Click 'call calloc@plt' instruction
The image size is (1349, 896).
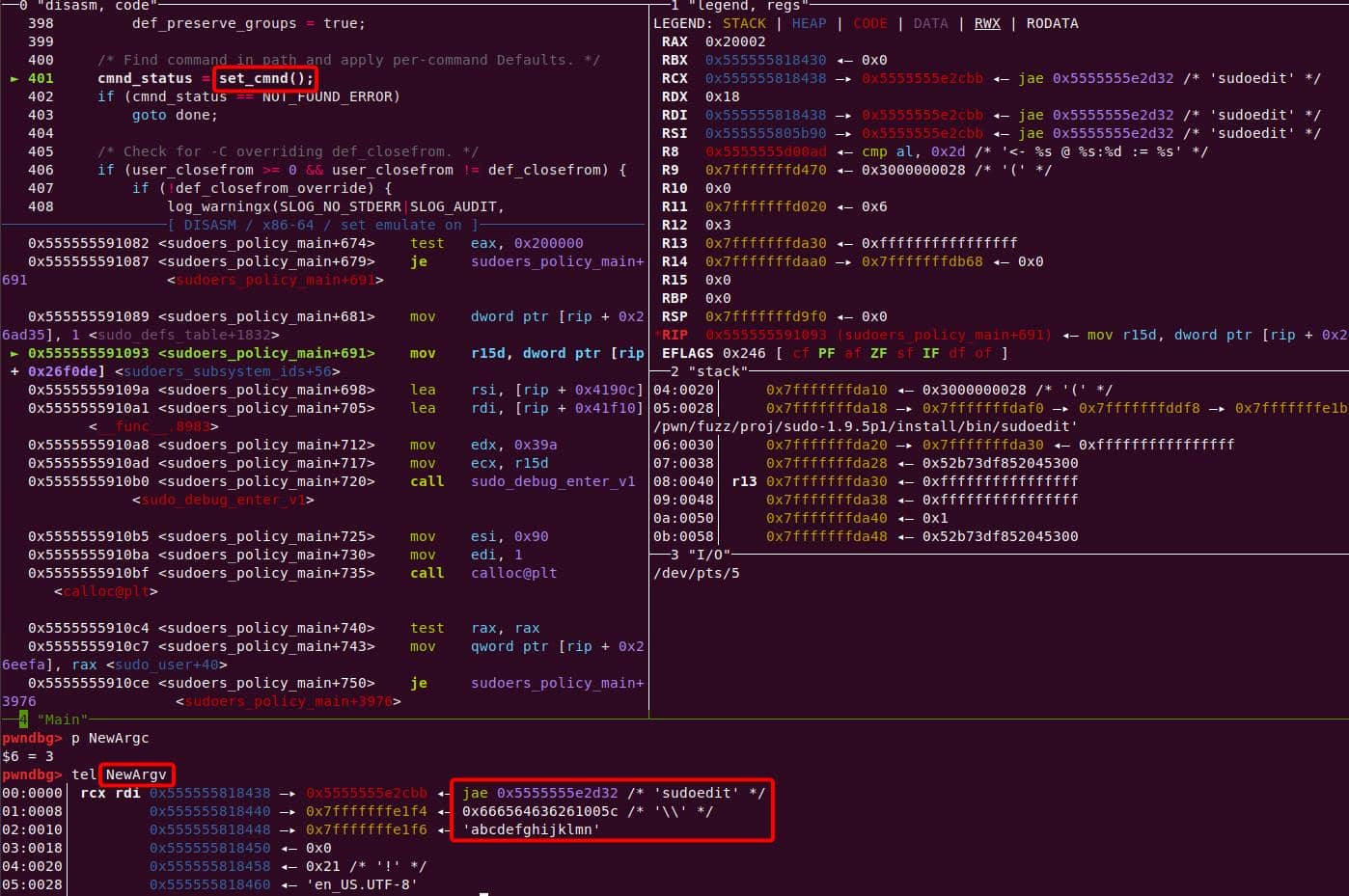[483, 573]
